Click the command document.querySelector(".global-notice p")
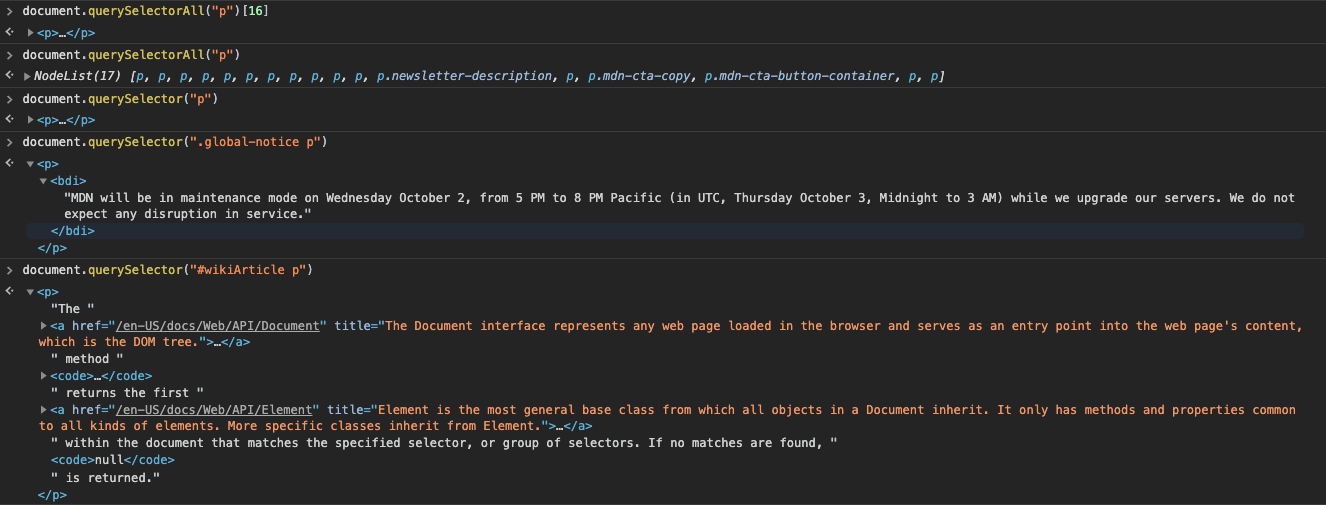1326x505 pixels. pos(175,142)
